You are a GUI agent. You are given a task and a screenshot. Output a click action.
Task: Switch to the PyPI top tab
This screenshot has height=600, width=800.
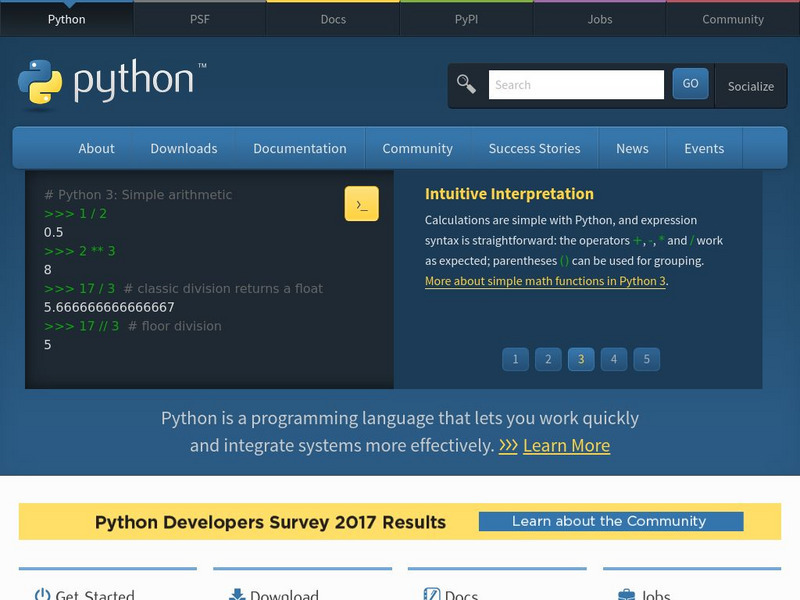click(466, 19)
